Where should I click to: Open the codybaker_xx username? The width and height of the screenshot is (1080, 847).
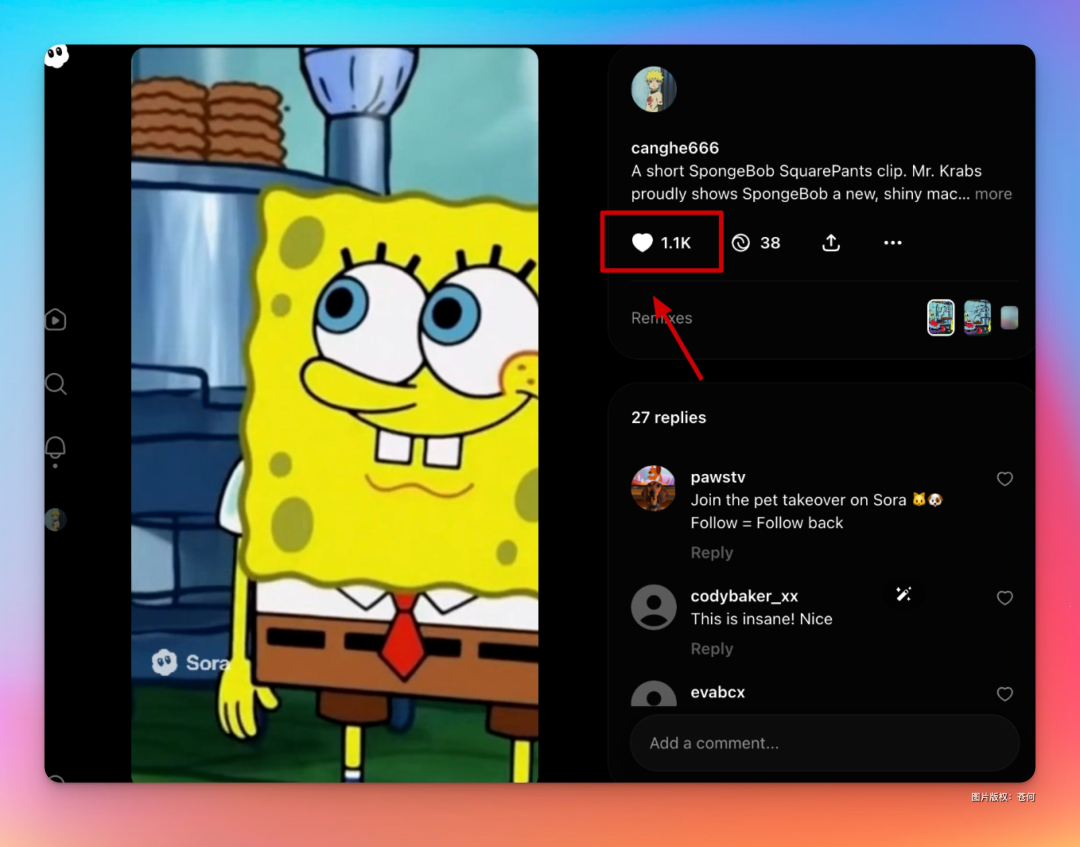click(744, 596)
